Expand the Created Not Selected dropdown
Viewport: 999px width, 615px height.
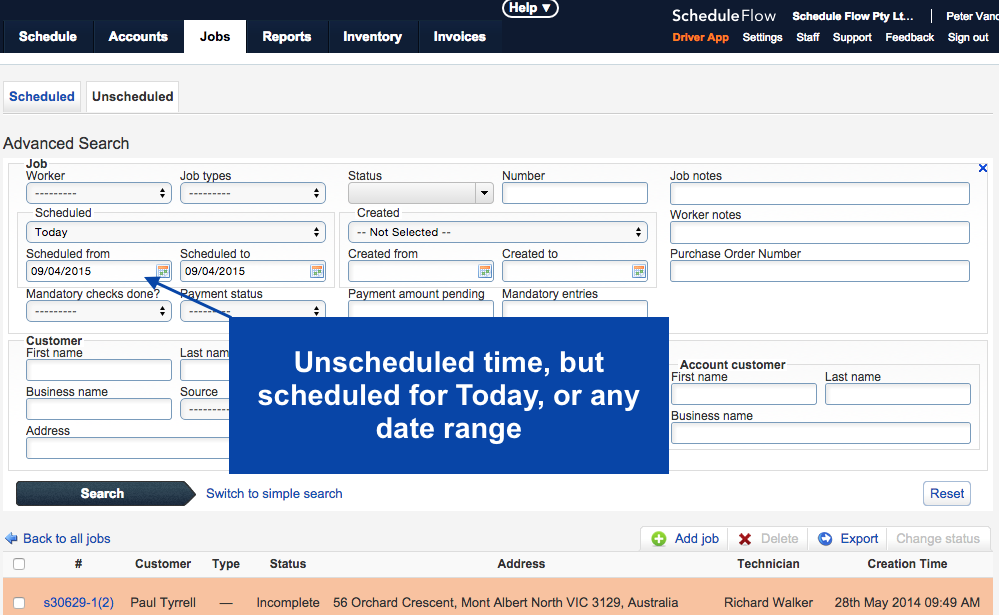(498, 232)
